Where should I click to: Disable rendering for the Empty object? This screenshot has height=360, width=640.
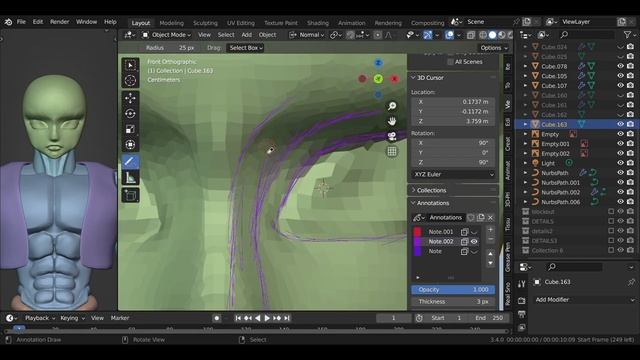631,134
